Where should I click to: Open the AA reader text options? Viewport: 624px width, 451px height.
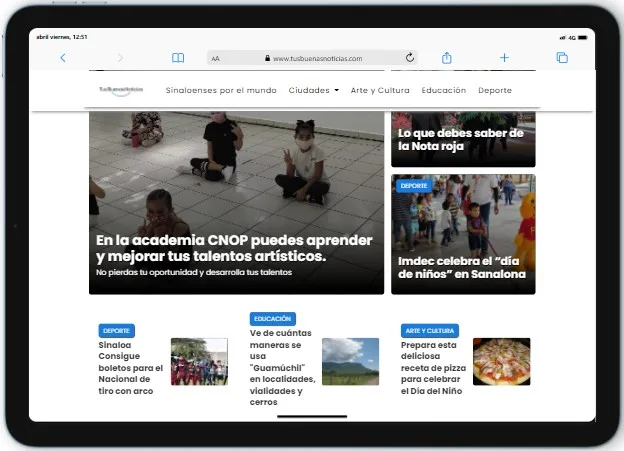click(215, 59)
